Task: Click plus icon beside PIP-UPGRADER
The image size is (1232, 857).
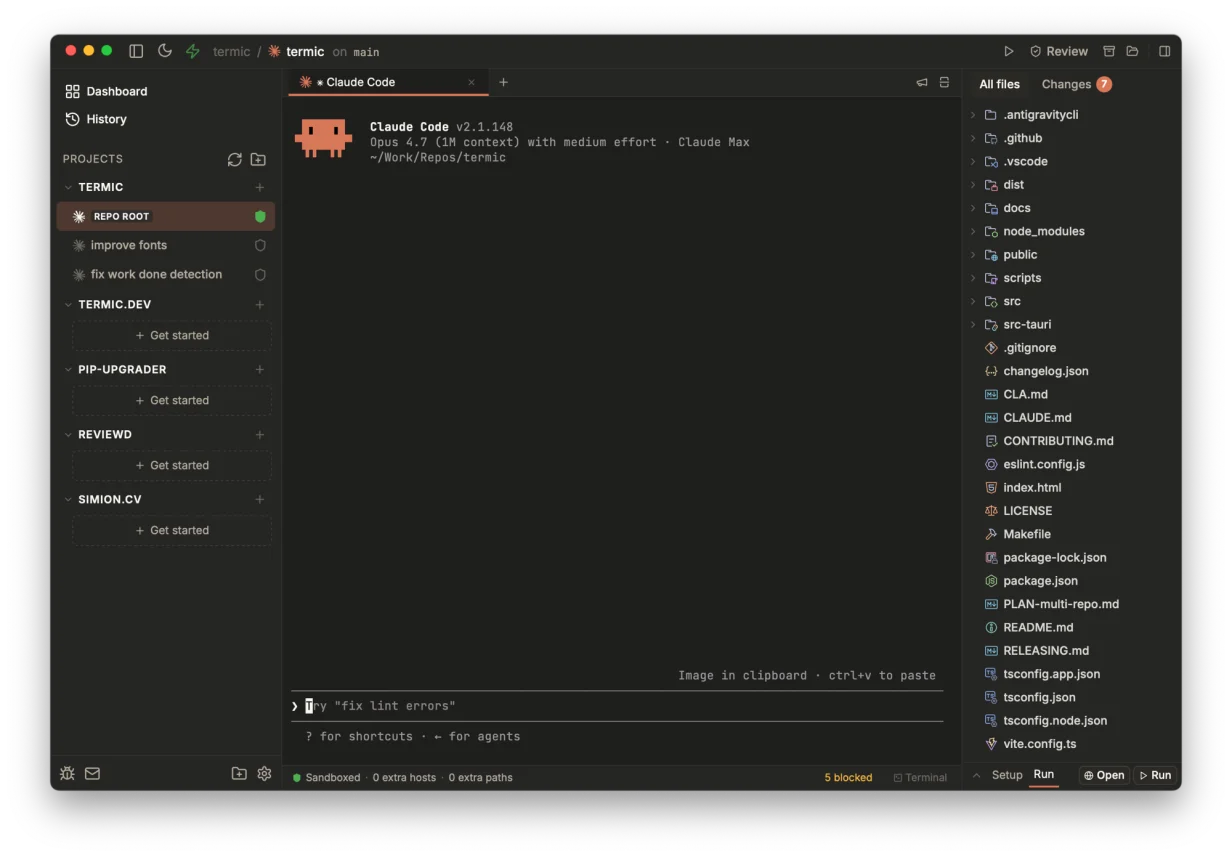Action: point(260,369)
